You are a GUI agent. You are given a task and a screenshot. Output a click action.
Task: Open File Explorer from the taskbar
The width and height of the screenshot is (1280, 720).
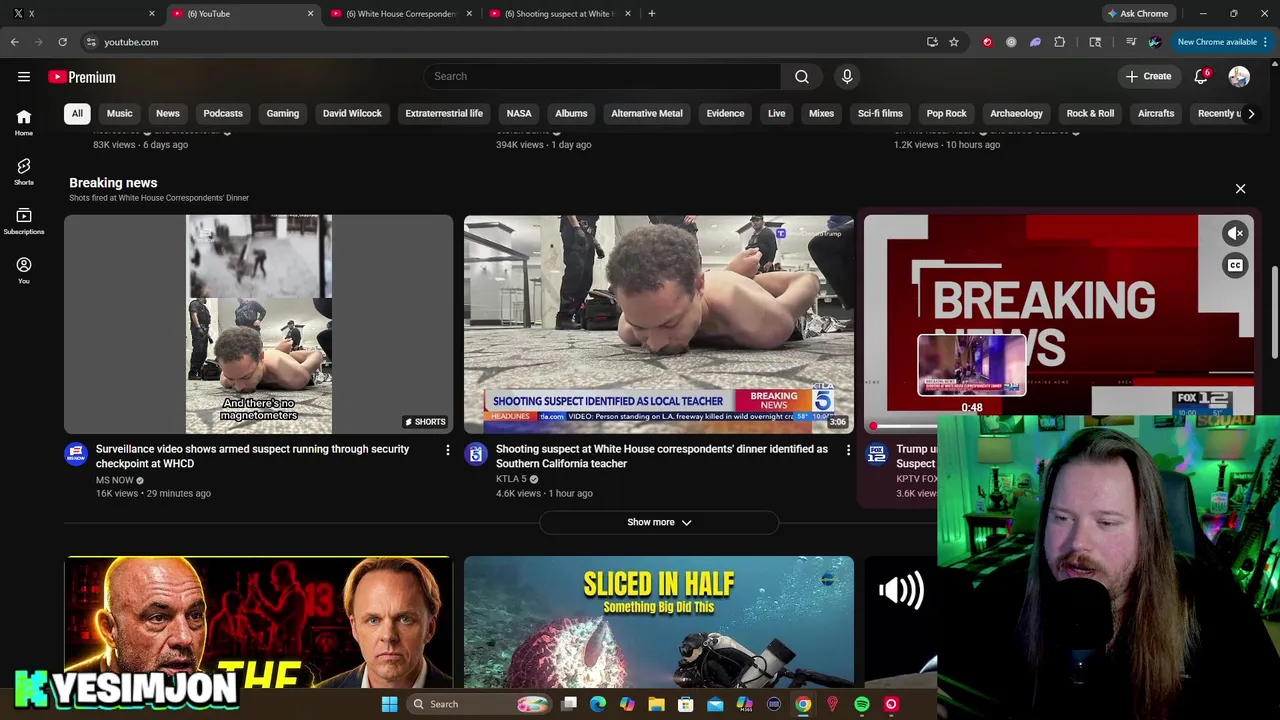(656, 704)
